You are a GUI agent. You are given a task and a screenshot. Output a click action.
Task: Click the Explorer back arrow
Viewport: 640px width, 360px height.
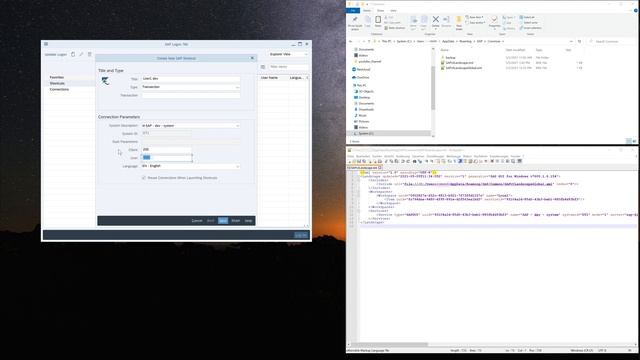point(351,41)
